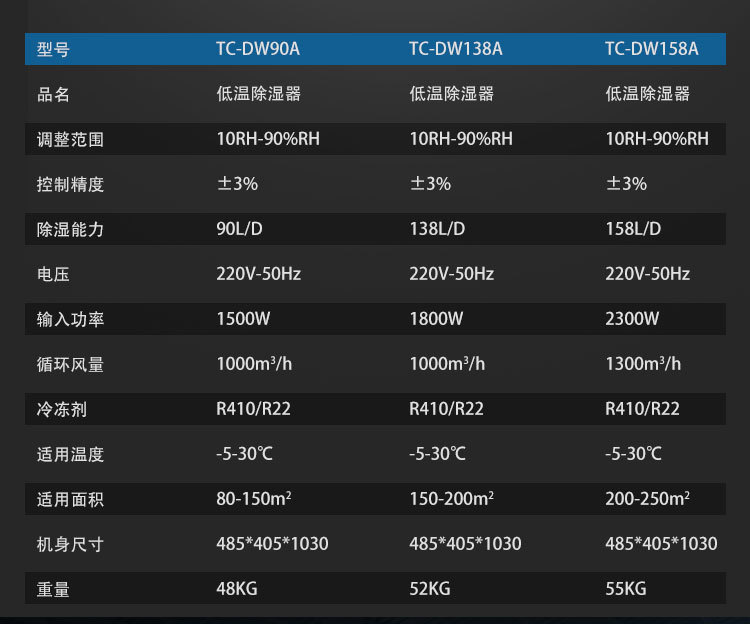Click the 48KG weight value
The image size is (750, 624).
(237, 589)
